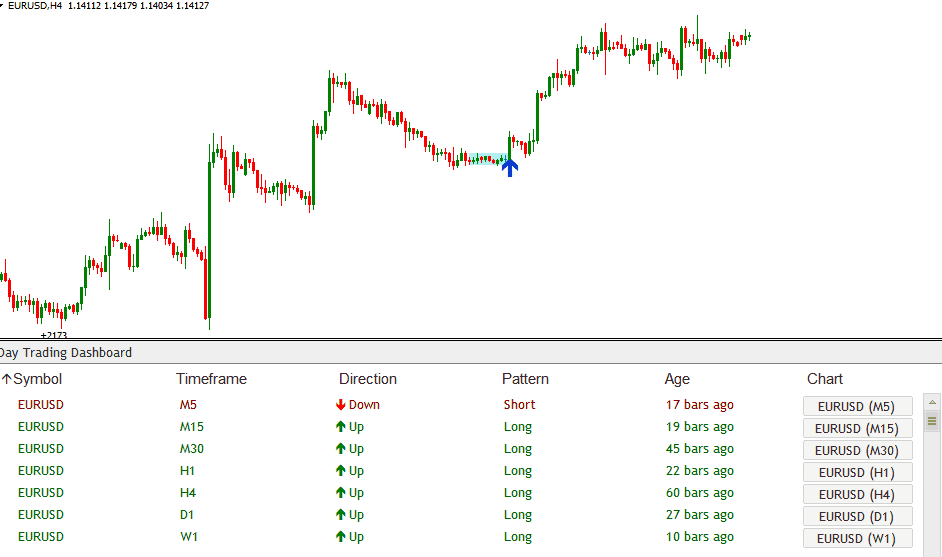Screen dimensions: 942x557
Task: Click the Pattern column header
Action: click(x=525, y=379)
